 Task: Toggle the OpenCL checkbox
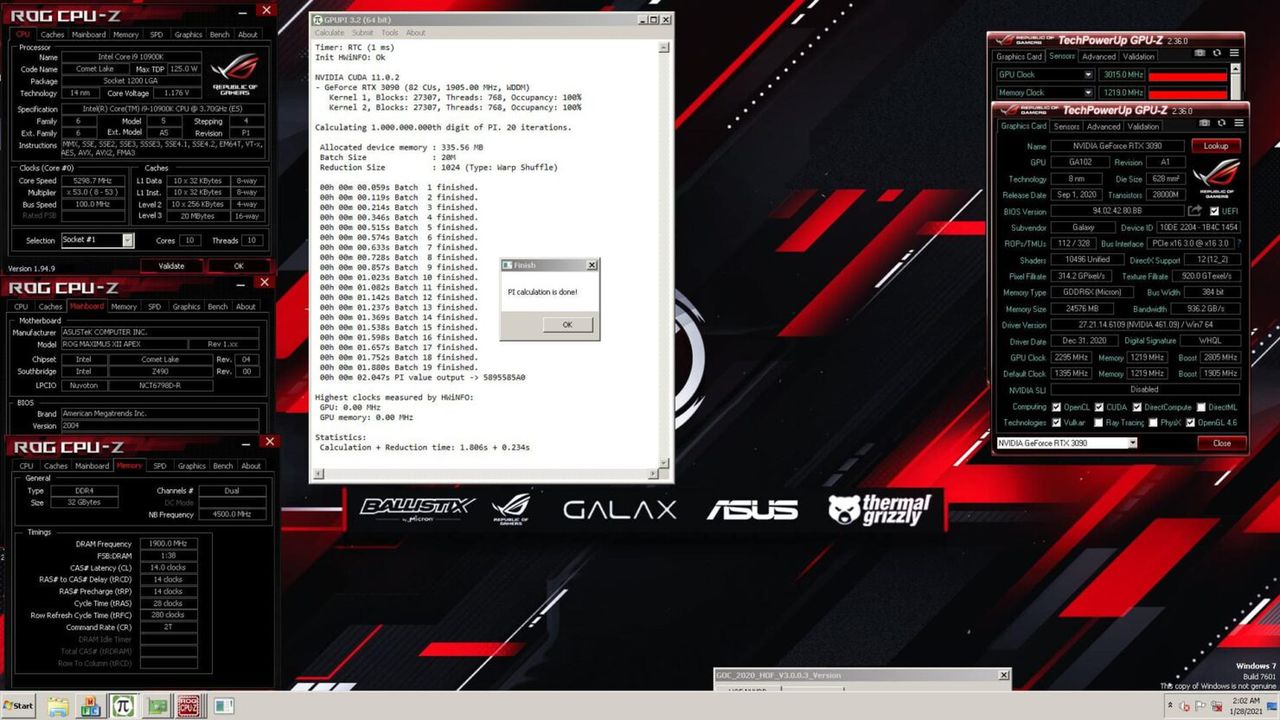[x=1057, y=407]
